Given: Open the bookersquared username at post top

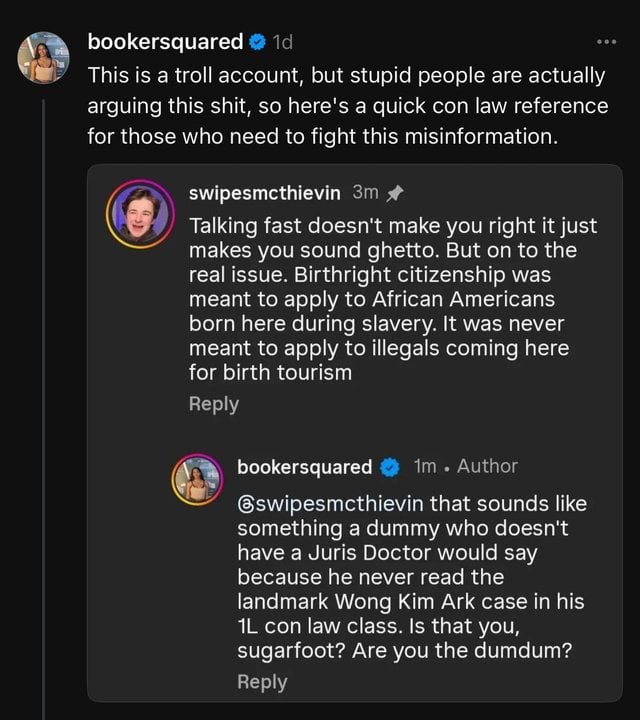Looking at the screenshot, I should 165,42.
